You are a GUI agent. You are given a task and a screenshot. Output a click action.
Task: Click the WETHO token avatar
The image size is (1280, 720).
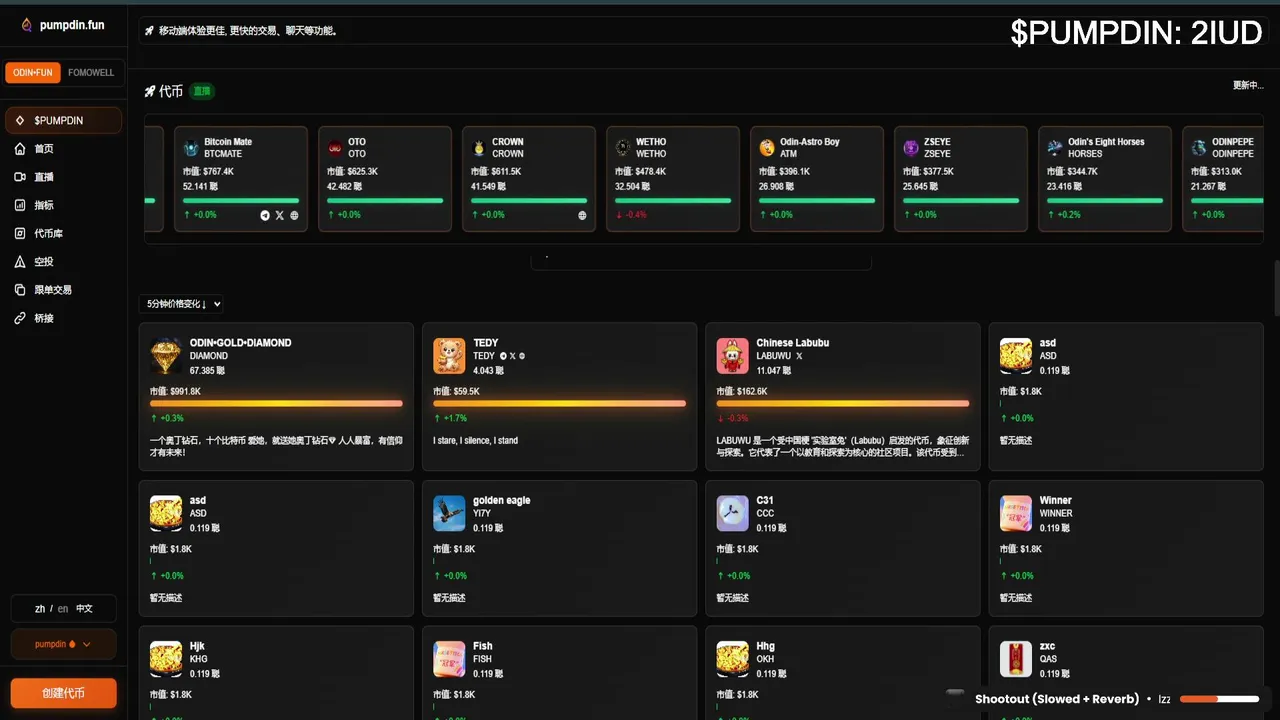[623, 148]
